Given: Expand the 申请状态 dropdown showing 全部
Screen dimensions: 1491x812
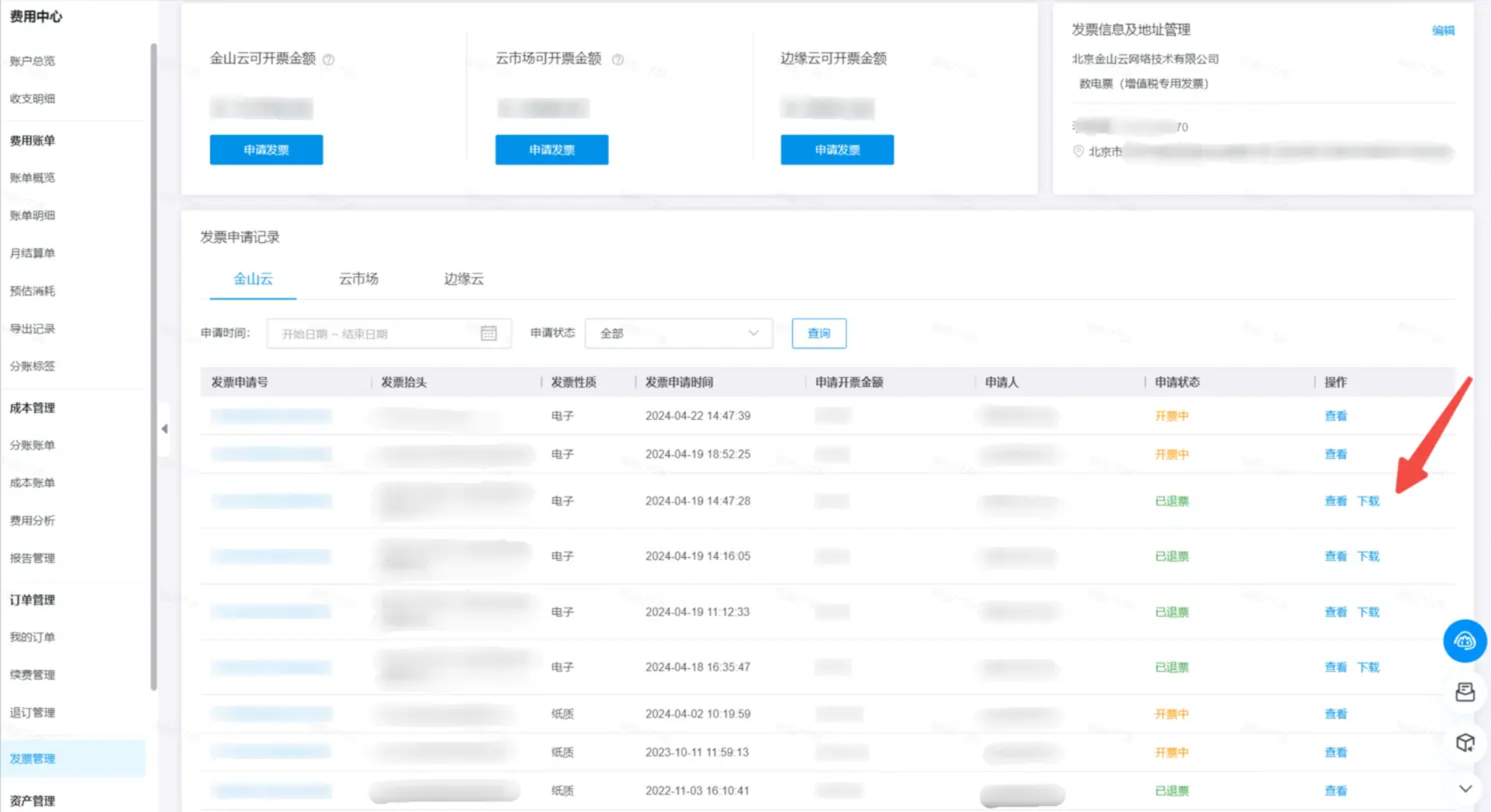Looking at the screenshot, I should click(x=678, y=333).
